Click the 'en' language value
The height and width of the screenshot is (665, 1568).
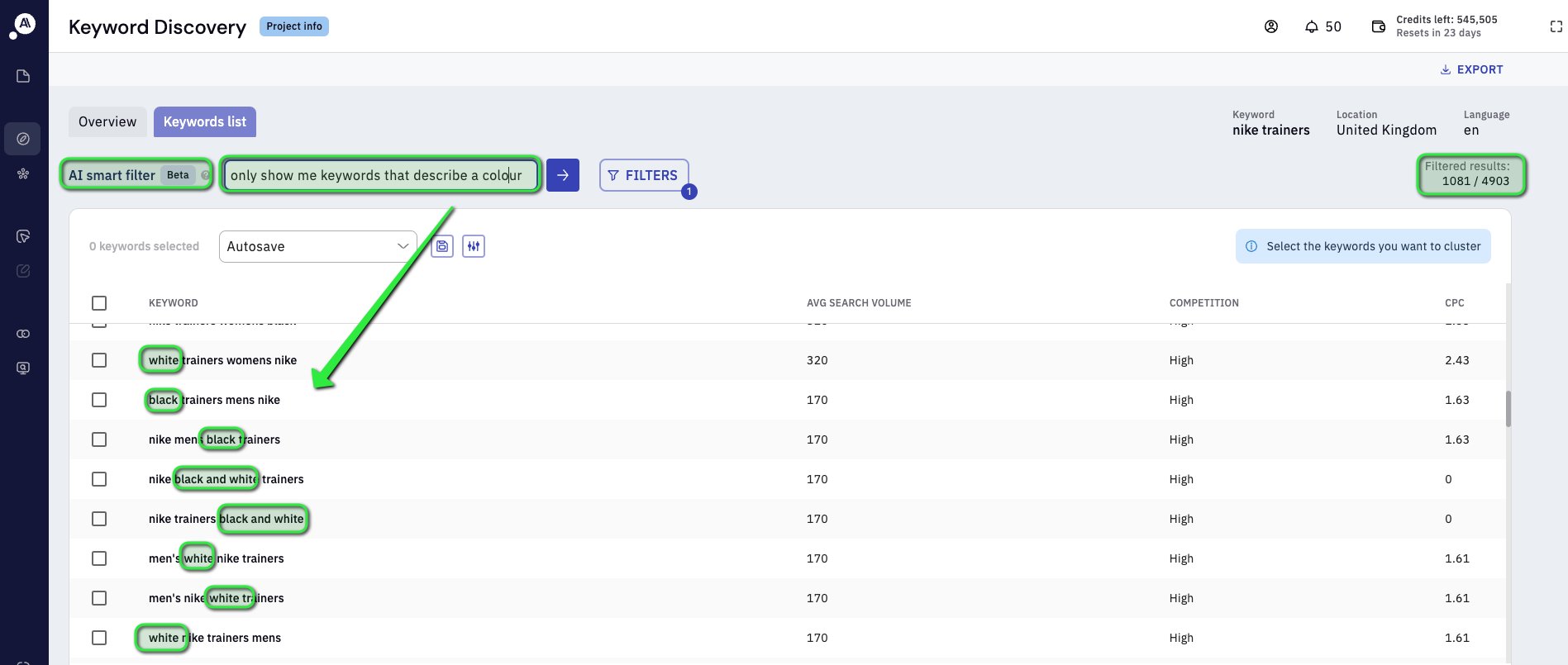coord(1471,131)
